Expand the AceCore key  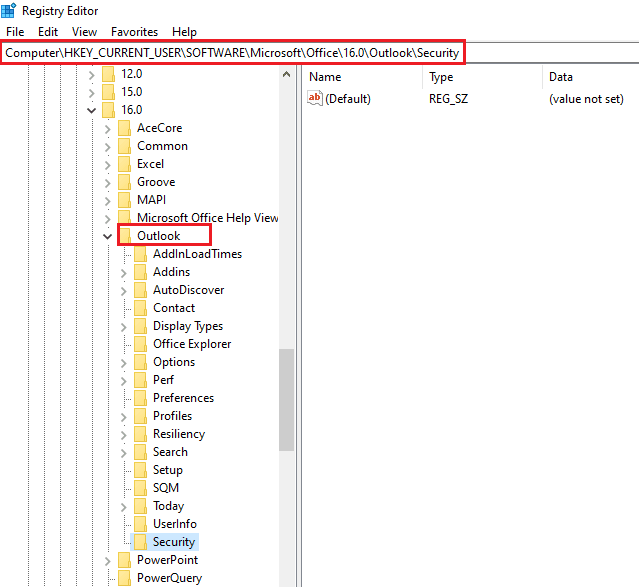pyautogui.click(x=108, y=129)
